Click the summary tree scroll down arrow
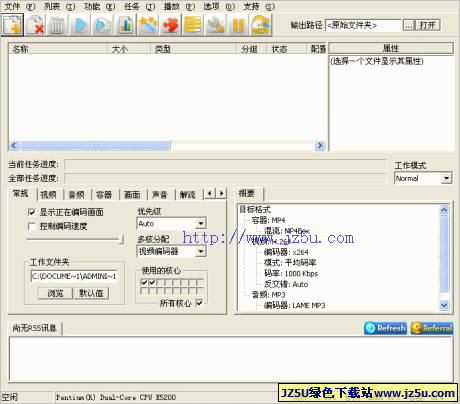Viewport: 460px width, 404px height. 444,305
